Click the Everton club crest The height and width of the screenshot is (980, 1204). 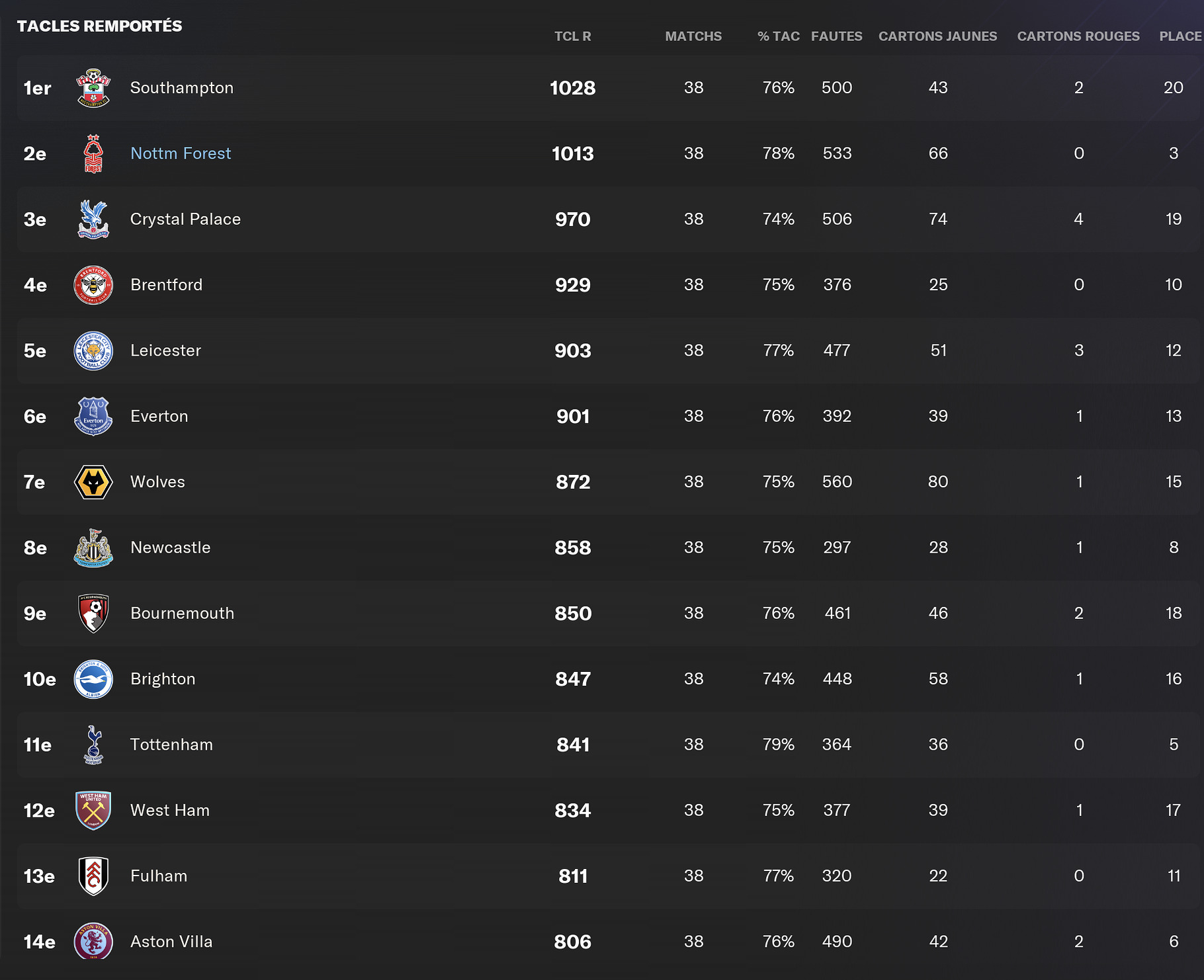[x=93, y=416]
